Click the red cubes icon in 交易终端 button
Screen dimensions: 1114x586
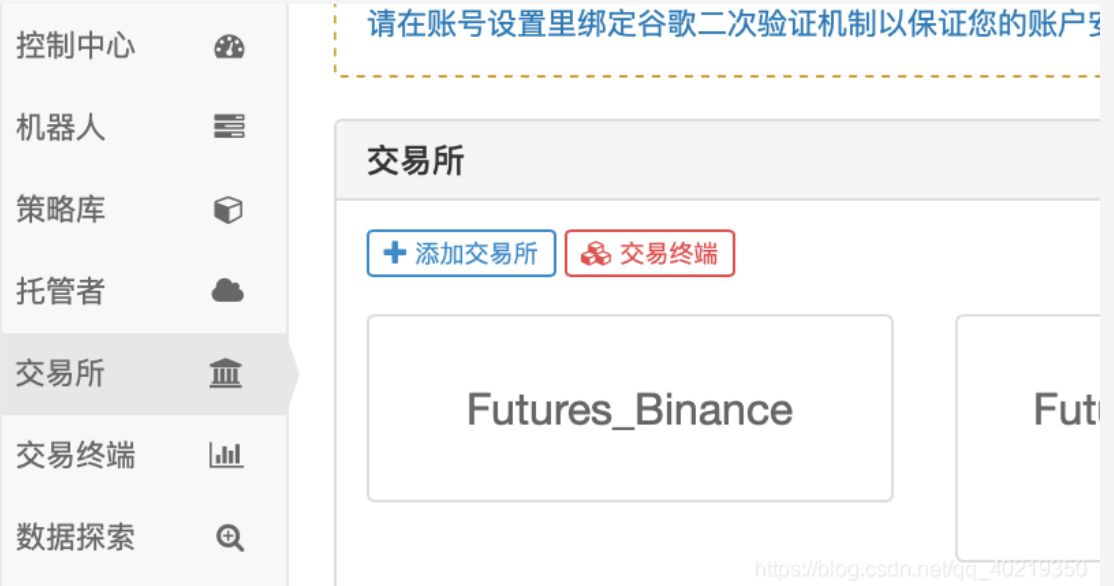(596, 254)
